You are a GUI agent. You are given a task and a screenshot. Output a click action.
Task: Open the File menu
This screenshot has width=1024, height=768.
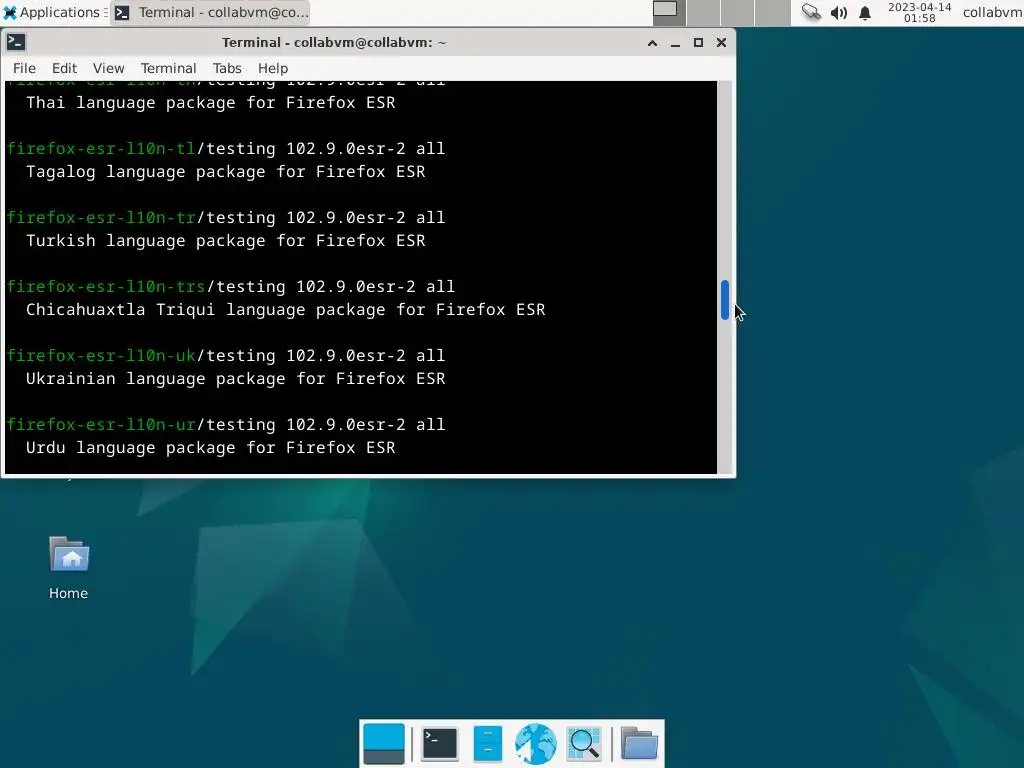coord(24,68)
